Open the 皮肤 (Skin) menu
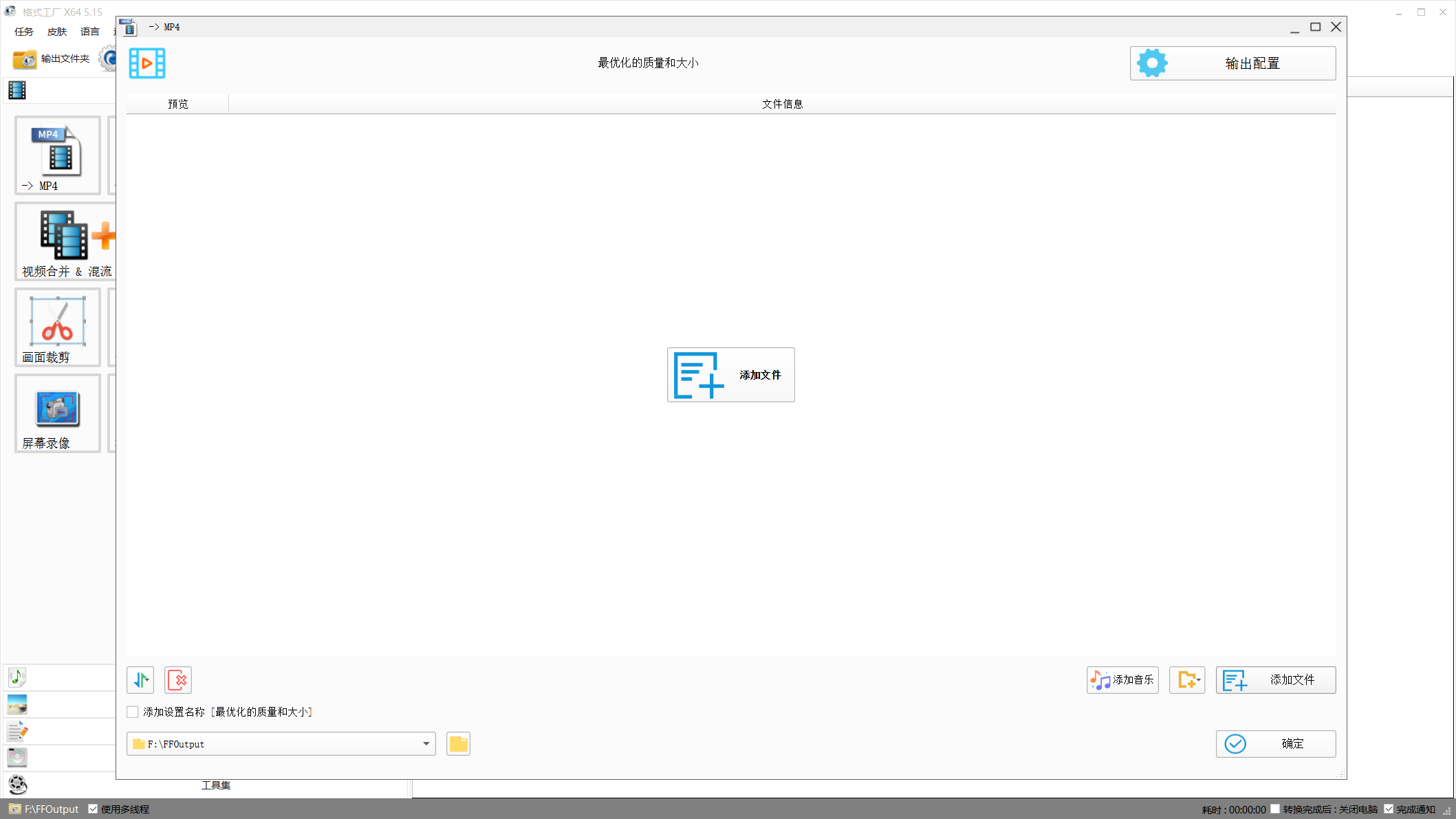The image size is (1456, 819). click(57, 32)
